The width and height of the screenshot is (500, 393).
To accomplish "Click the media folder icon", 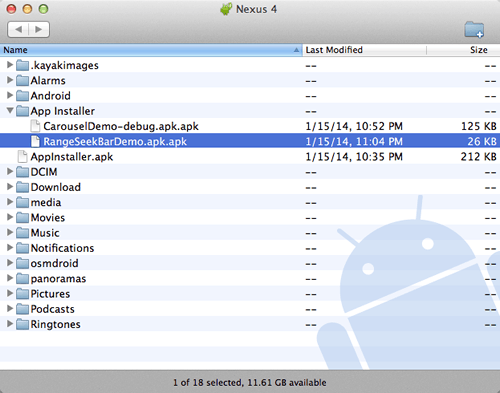I will click(x=22, y=203).
